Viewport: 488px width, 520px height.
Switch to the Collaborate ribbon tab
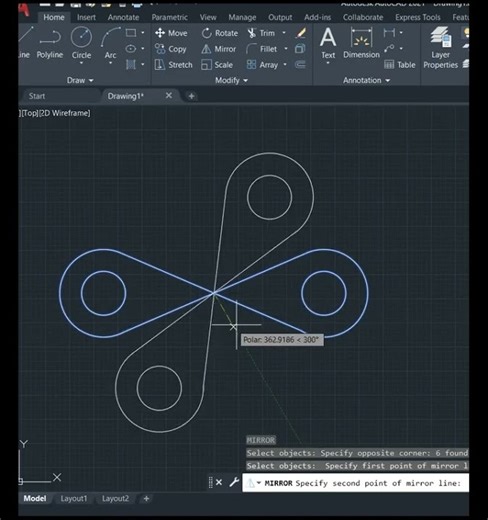point(363,17)
